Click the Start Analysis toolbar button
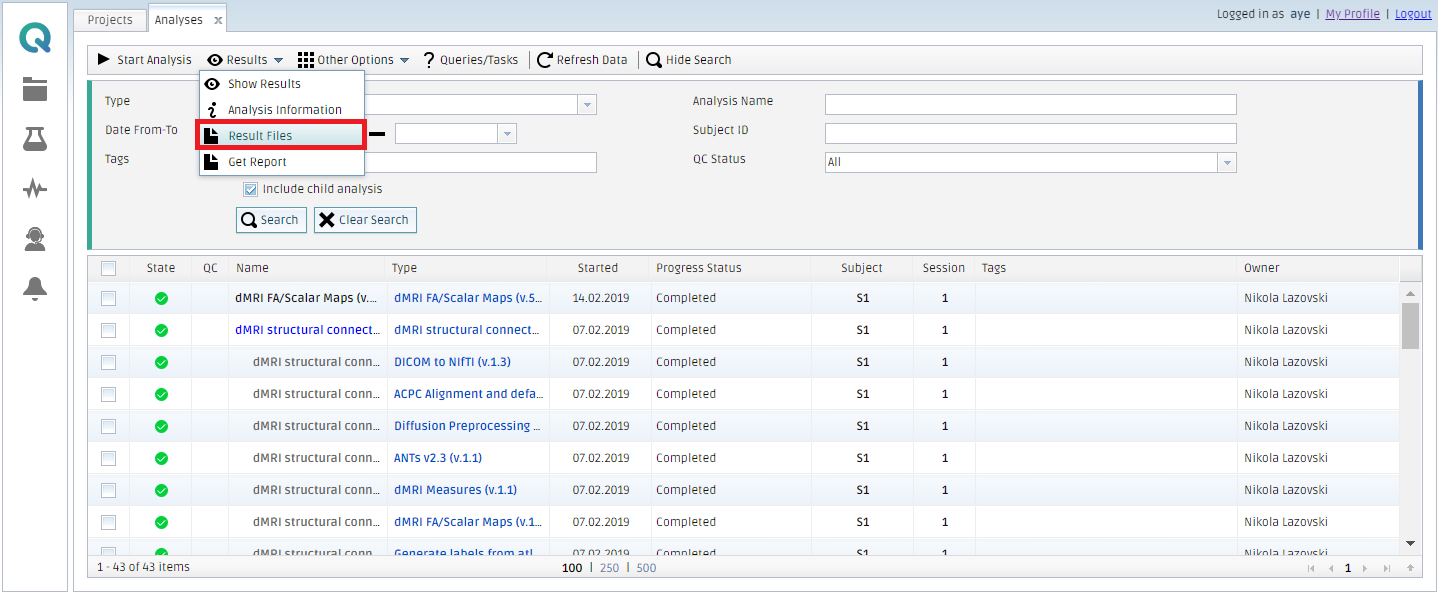This screenshot has height=593, width=1438. click(144, 60)
